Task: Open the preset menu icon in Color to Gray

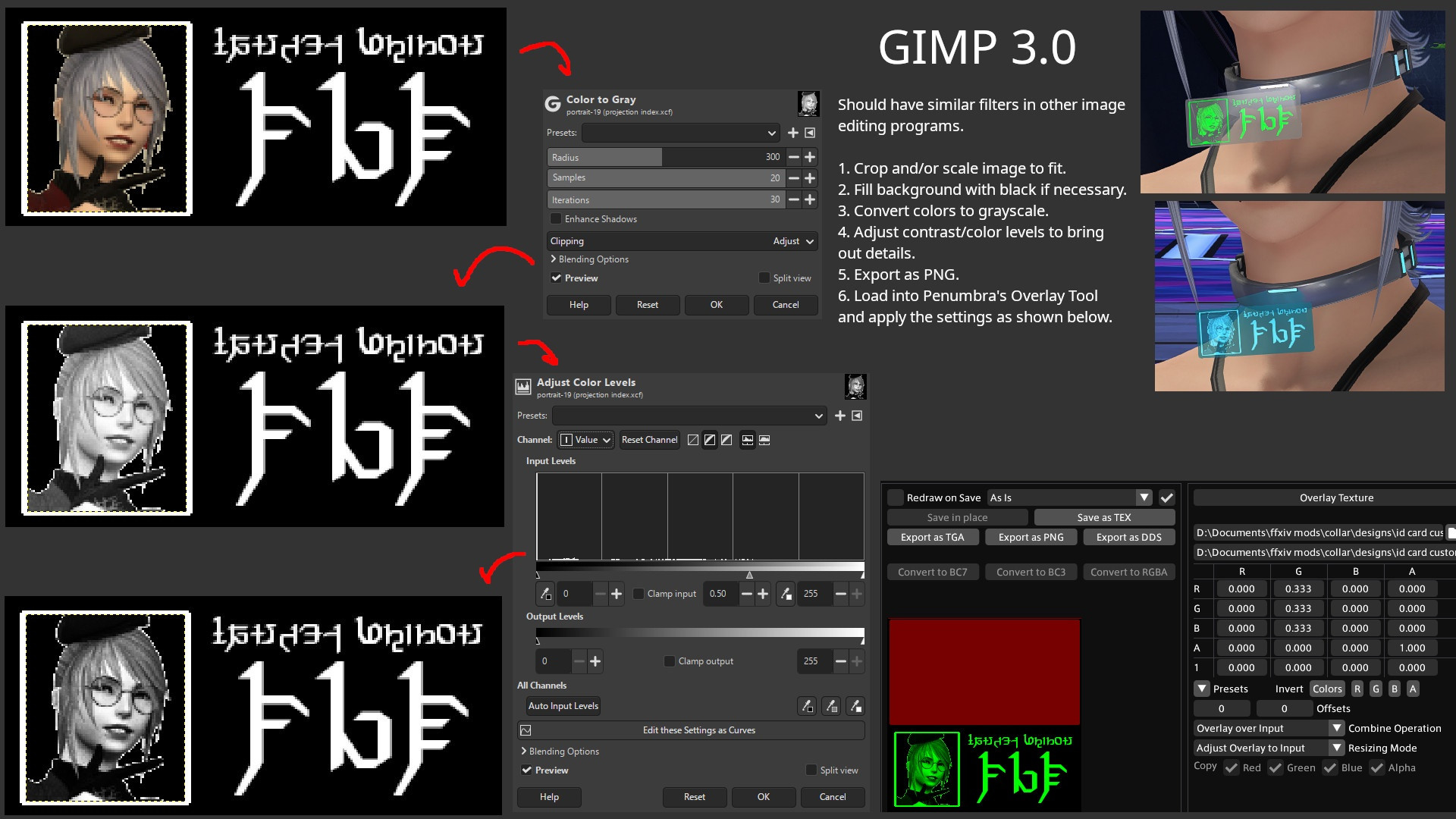Action: pyautogui.click(x=810, y=133)
